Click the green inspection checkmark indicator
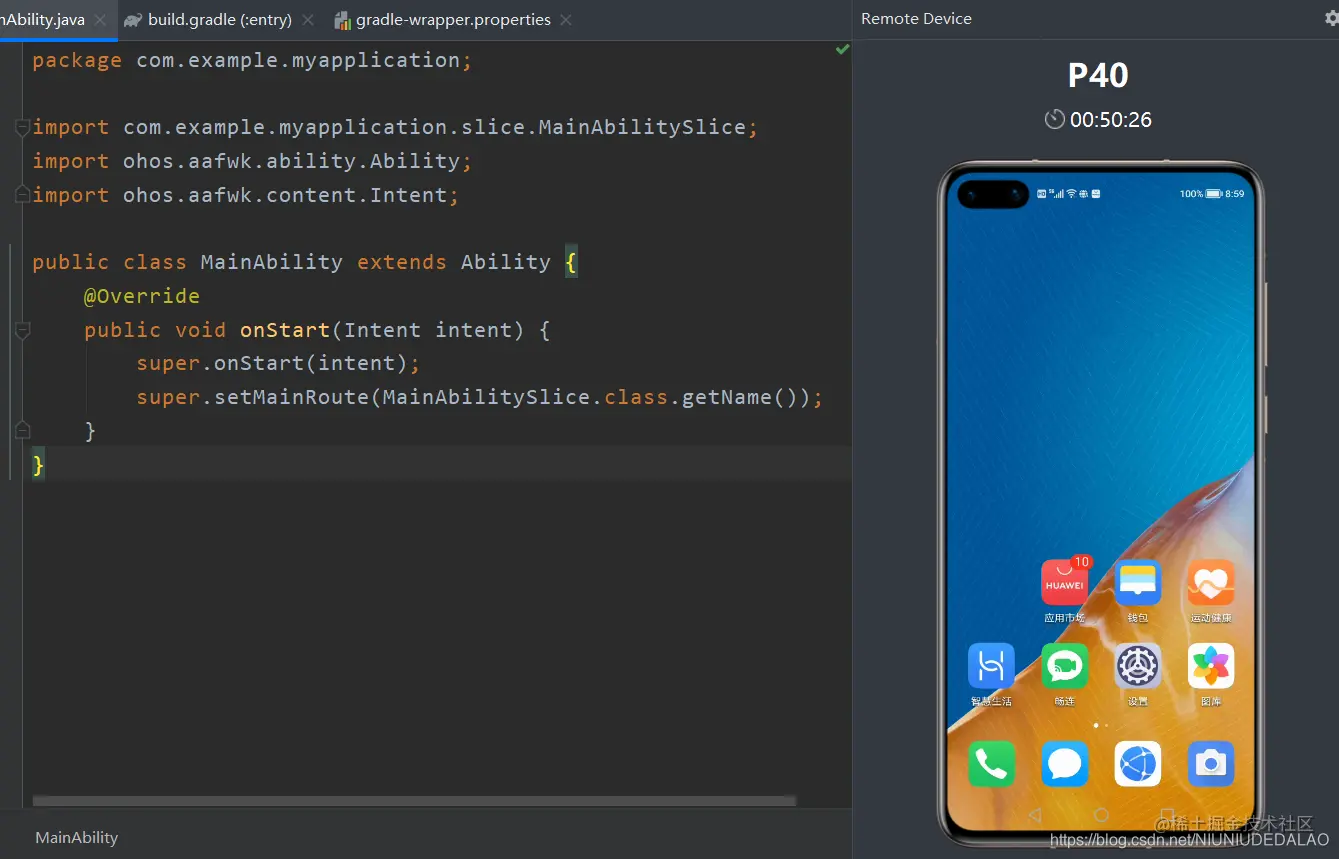Image resolution: width=1339 pixels, height=859 pixels. tap(842, 49)
